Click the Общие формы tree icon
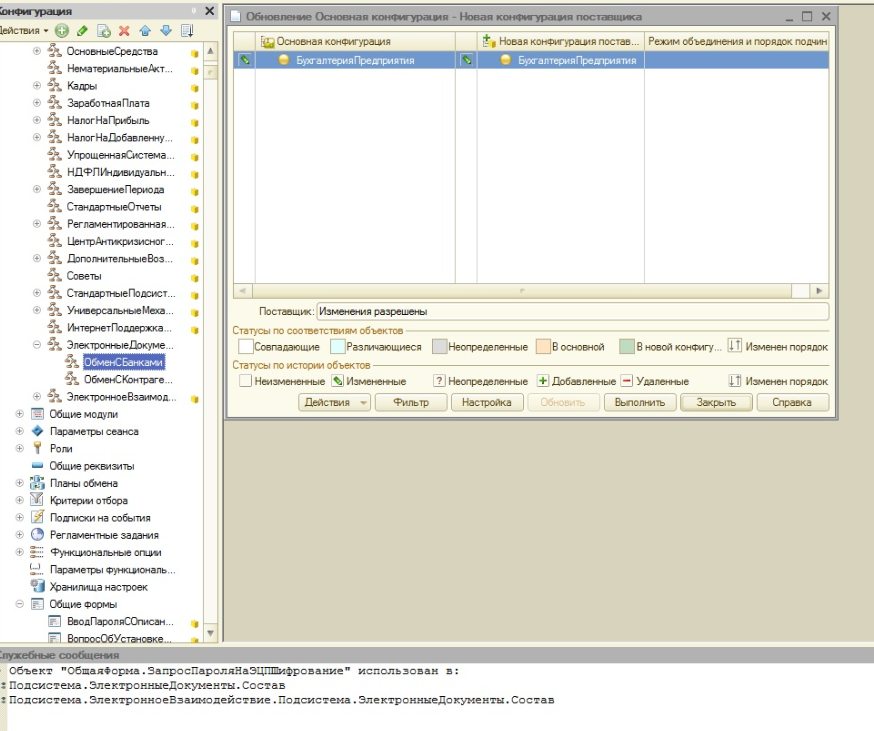Viewport: 874px width, 731px height. pos(37,604)
